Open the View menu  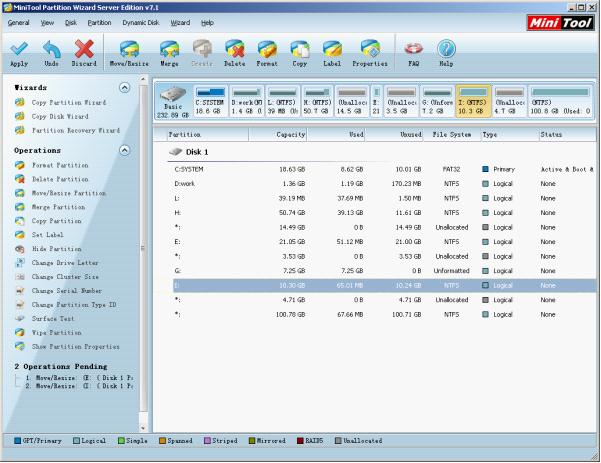click(x=47, y=23)
